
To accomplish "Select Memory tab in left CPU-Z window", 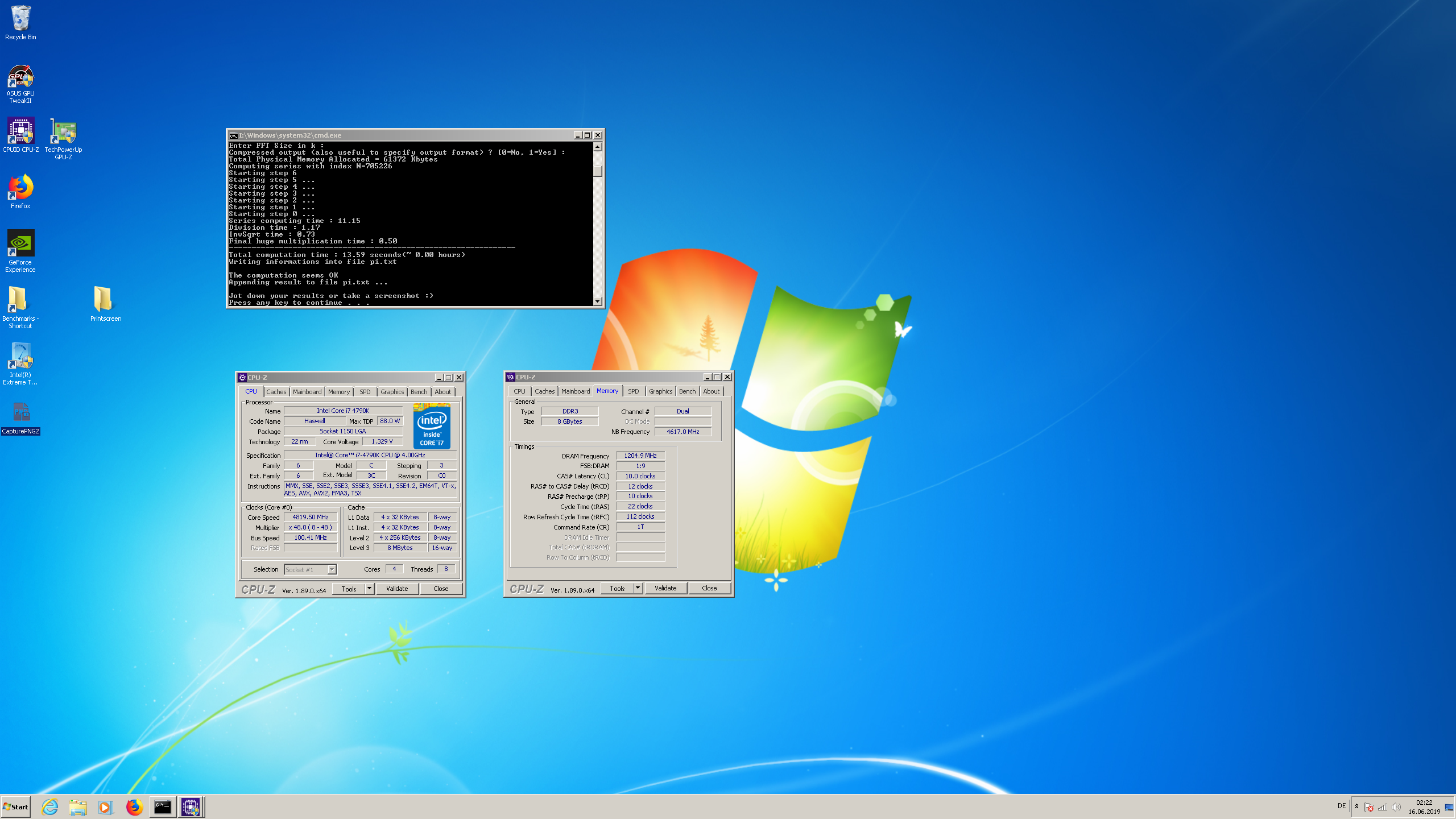I will point(339,392).
